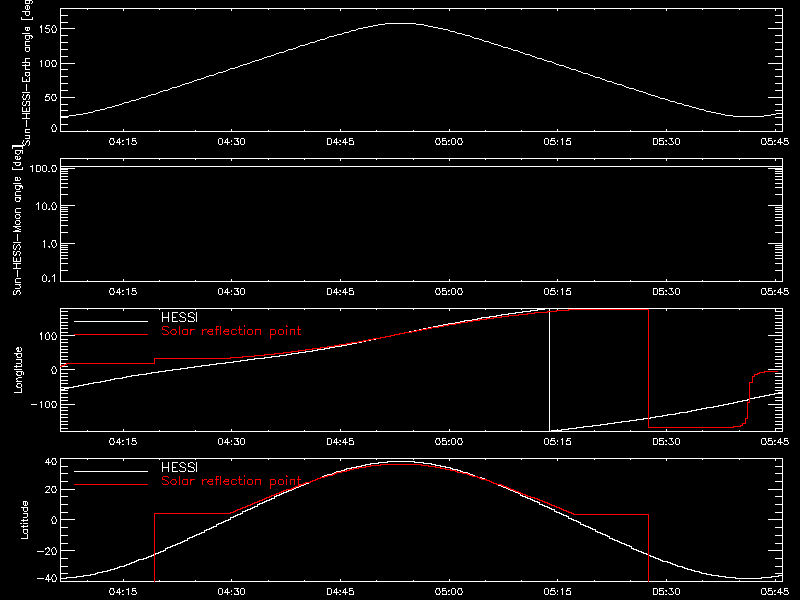
Task: Click the 05:00 time label under Latitude plot
Action: (x=449, y=592)
